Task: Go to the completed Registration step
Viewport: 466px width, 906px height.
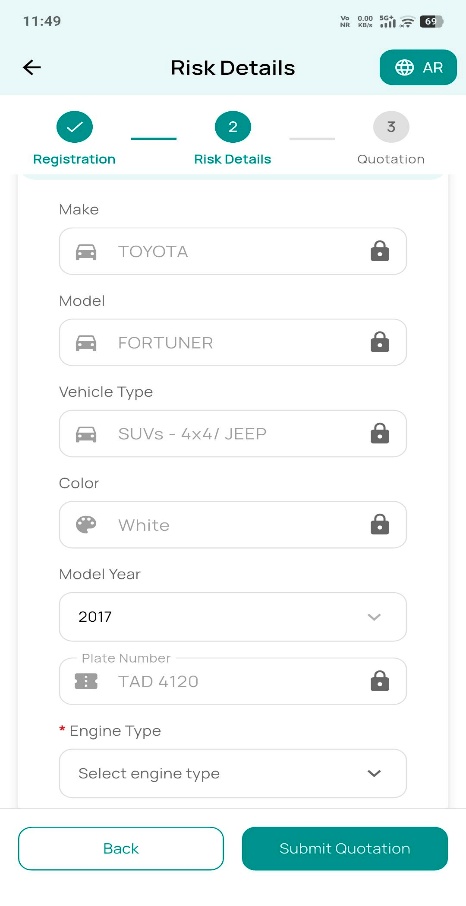Action: [x=74, y=127]
